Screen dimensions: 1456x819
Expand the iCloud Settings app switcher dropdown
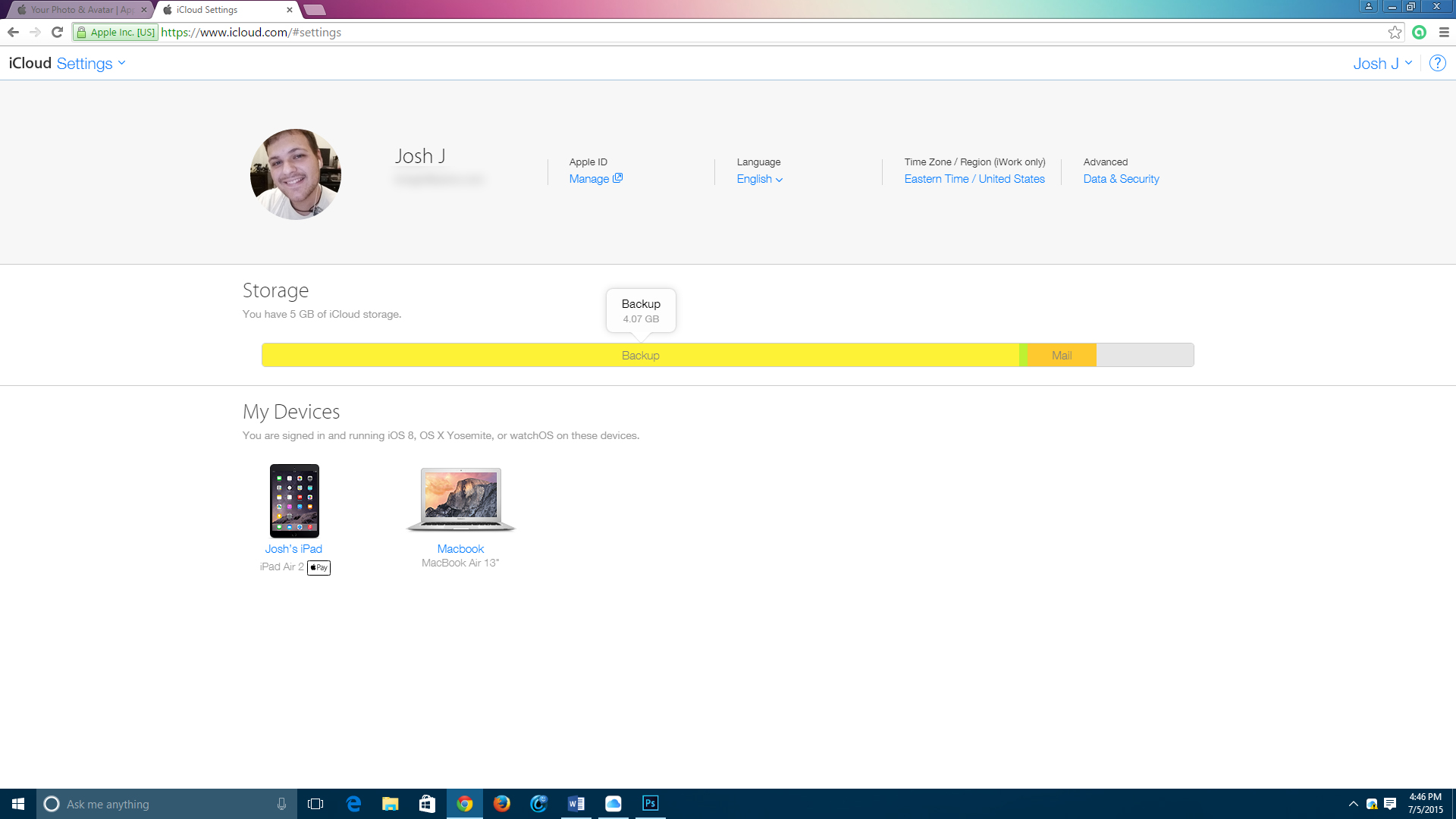pyautogui.click(x=91, y=64)
